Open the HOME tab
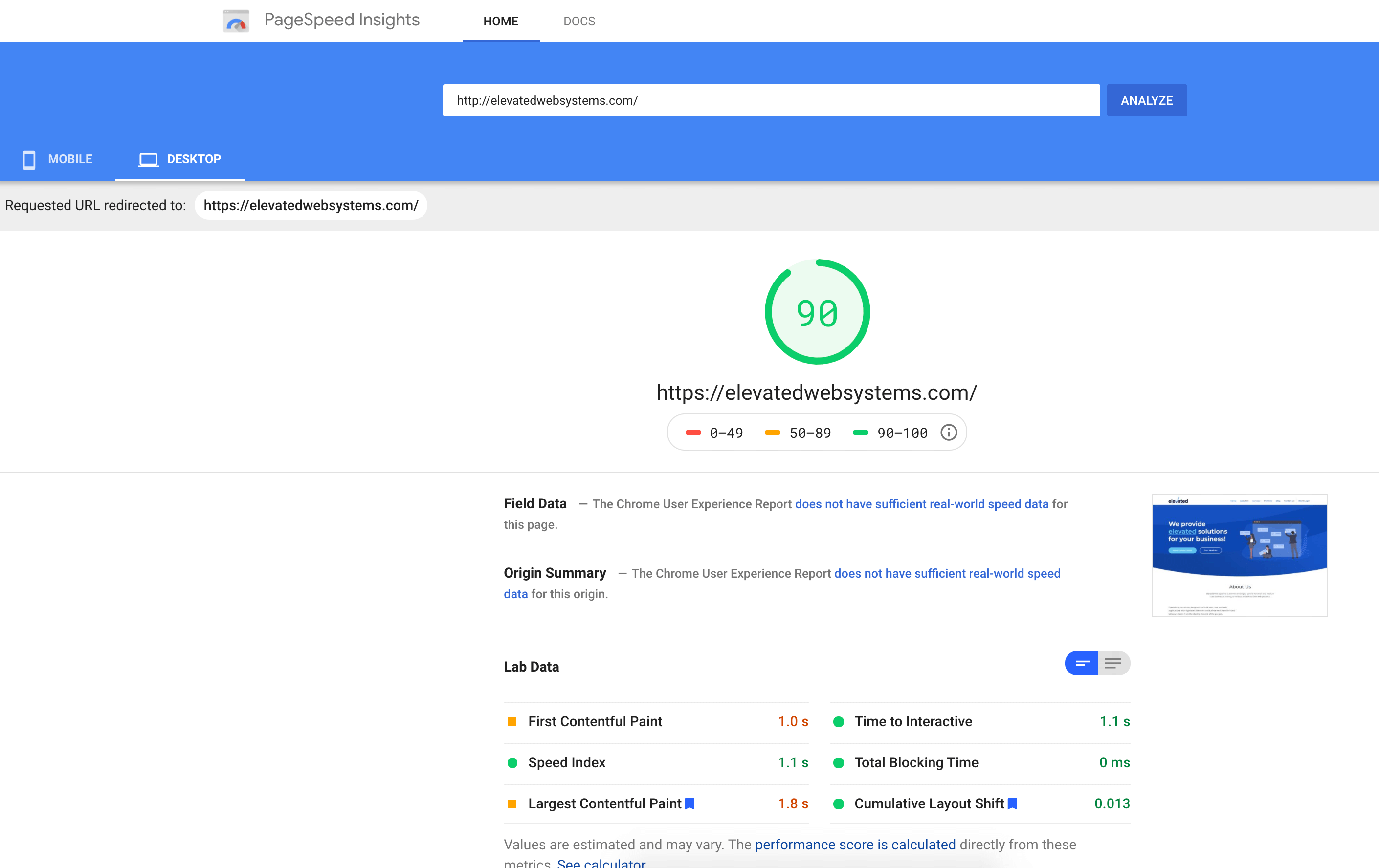 pyautogui.click(x=501, y=21)
